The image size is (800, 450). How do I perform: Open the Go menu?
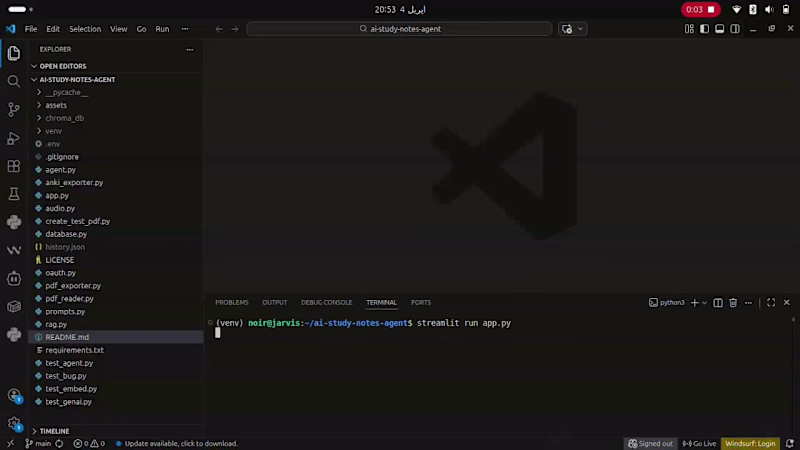[141, 29]
